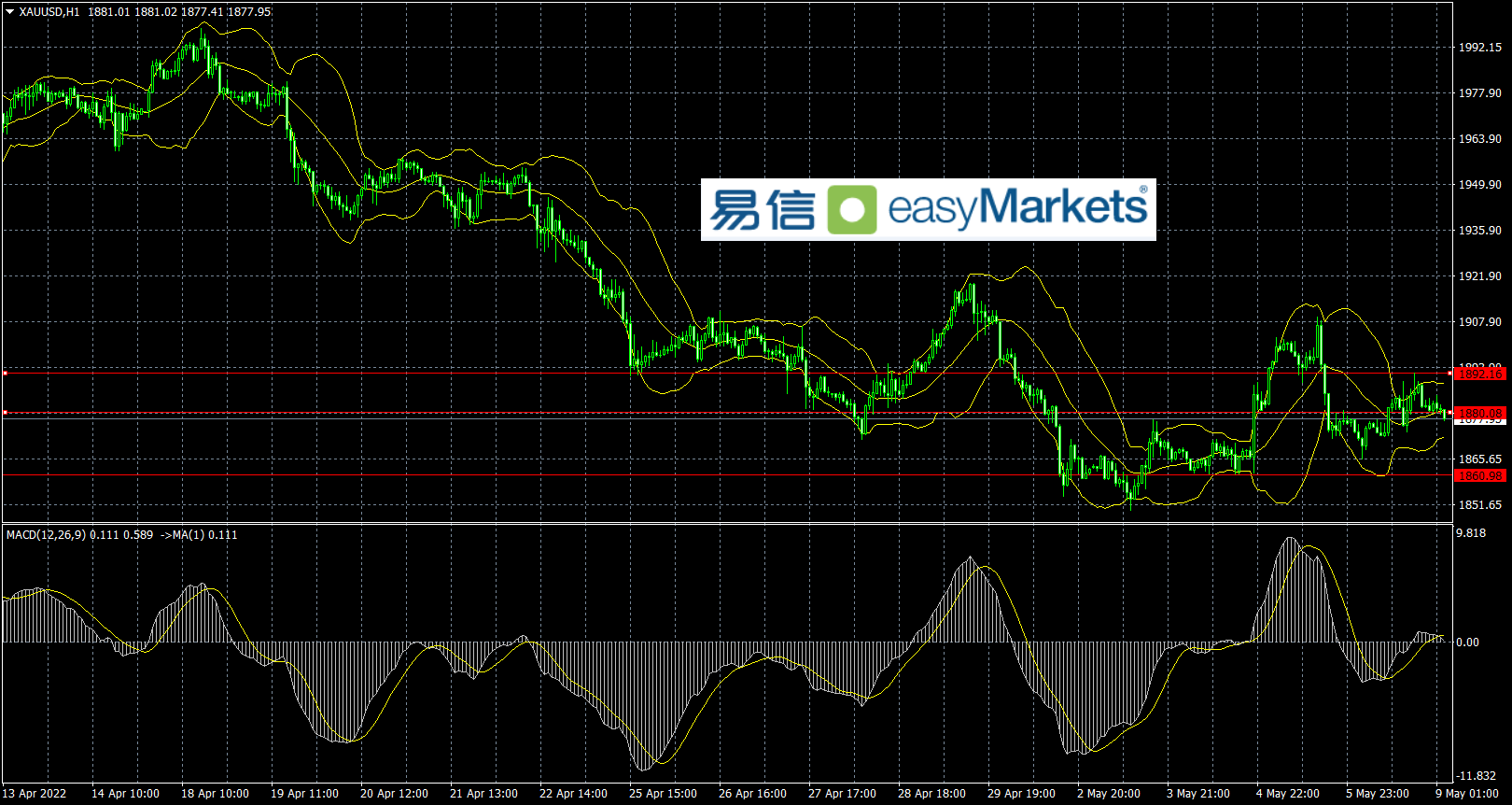Click the 2 May 20:00 time label

1109,794
